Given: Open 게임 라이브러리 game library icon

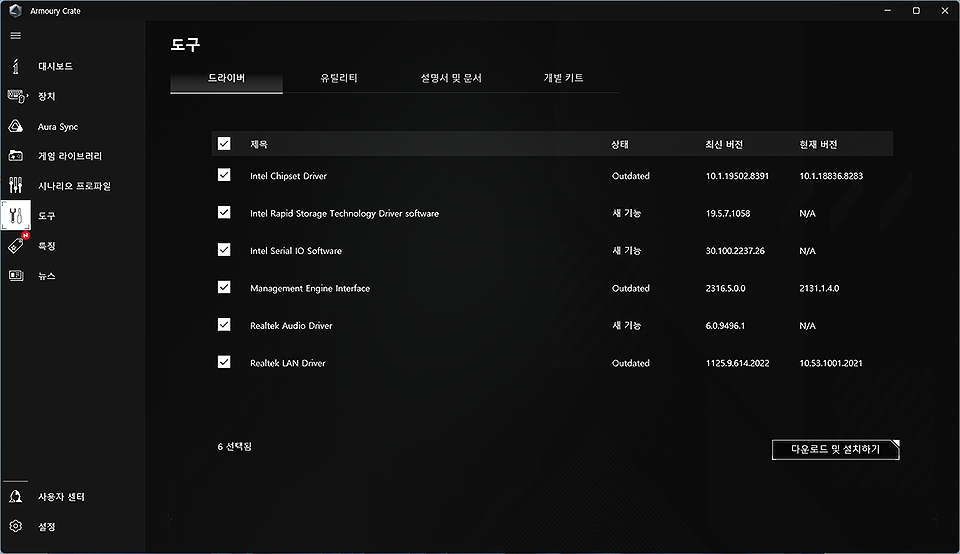Looking at the screenshot, I should coord(15,156).
